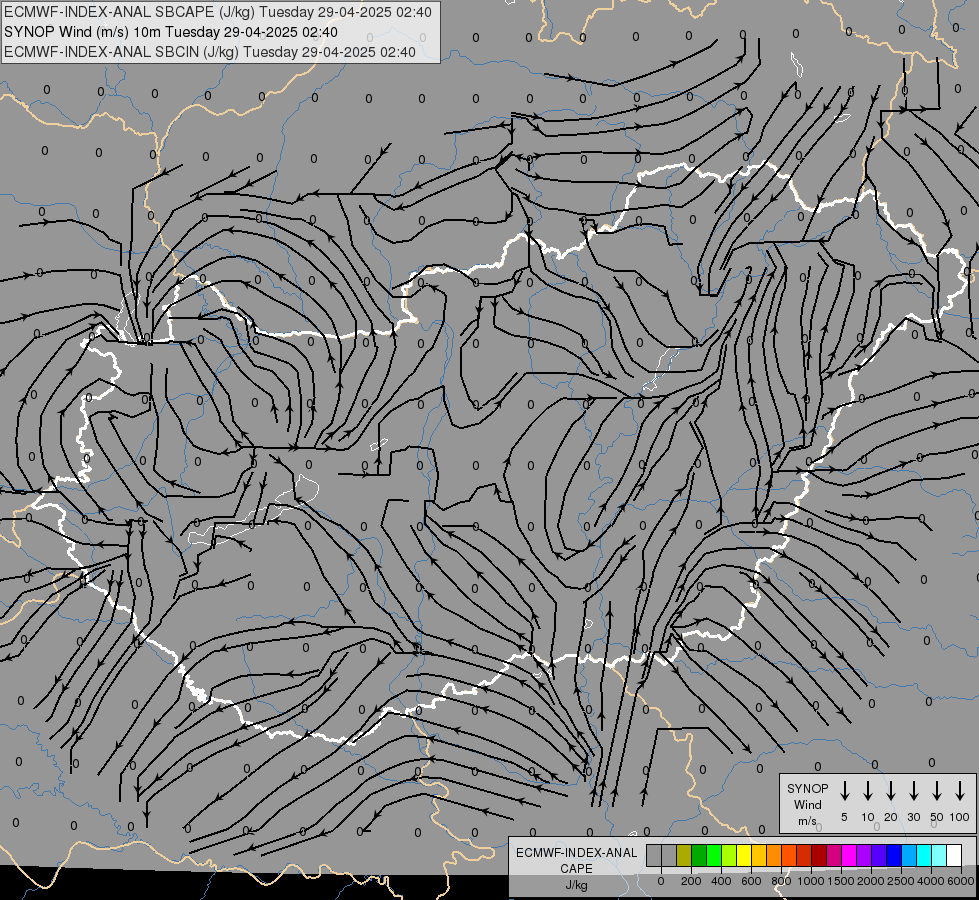Click the 20 m/s wind arrow in legend

pyautogui.click(x=891, y=791)
